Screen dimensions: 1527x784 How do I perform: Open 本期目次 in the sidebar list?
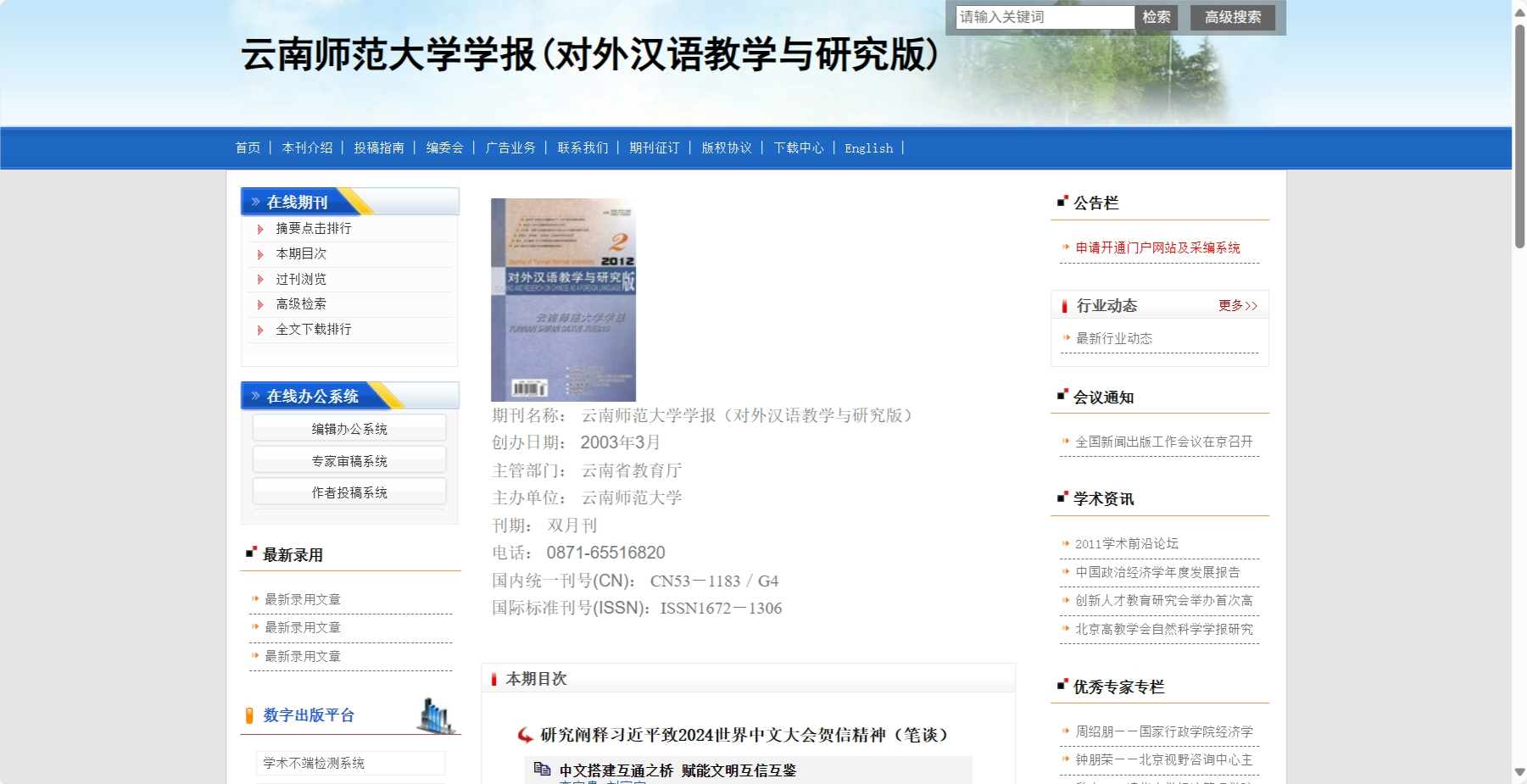tap(301, 253)
